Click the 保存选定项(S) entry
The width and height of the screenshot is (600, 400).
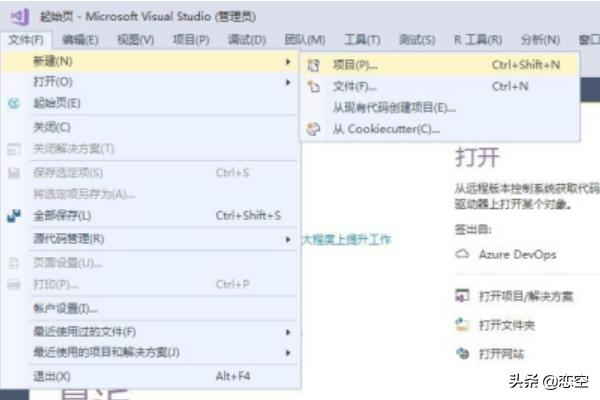point(150,173)
